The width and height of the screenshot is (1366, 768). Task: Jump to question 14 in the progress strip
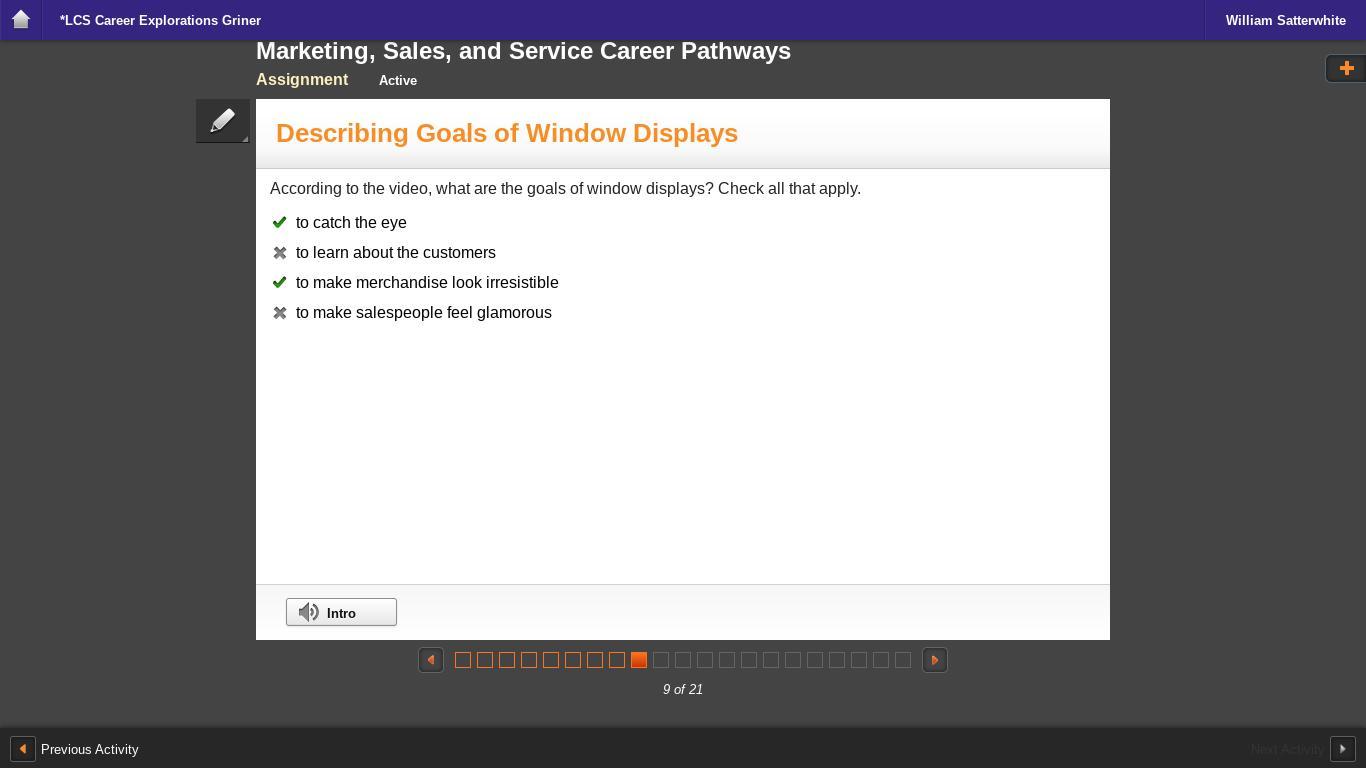749,660
